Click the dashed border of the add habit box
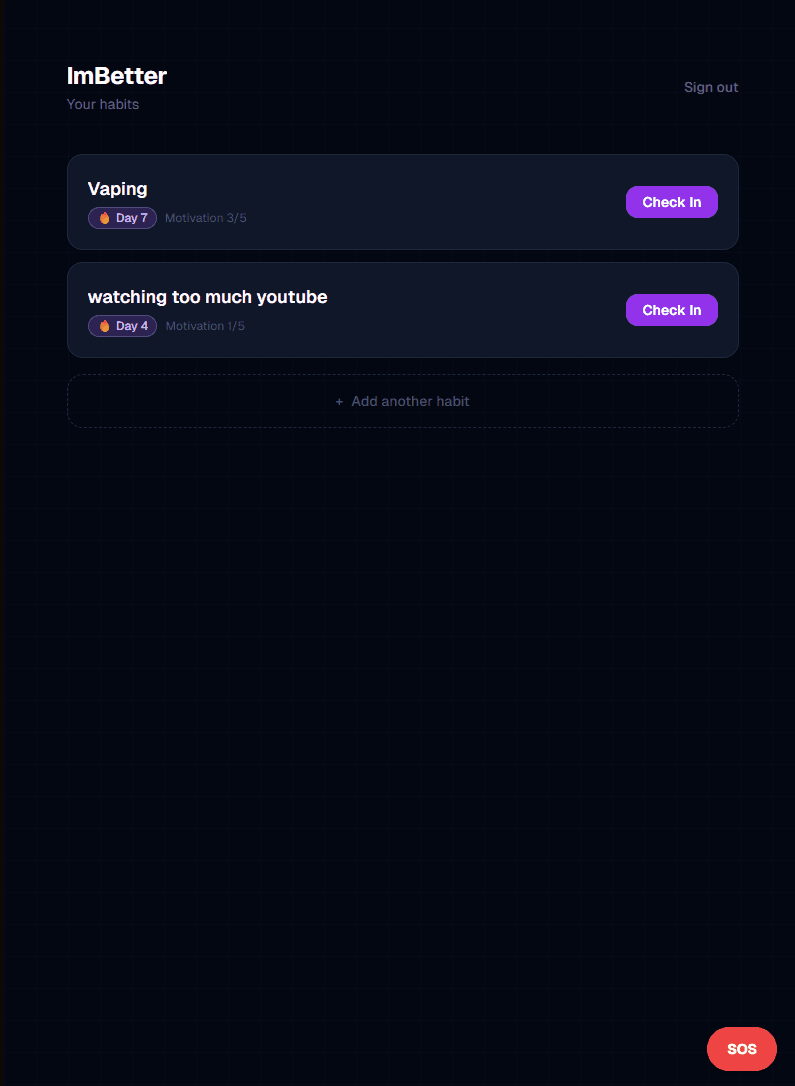 403,375
